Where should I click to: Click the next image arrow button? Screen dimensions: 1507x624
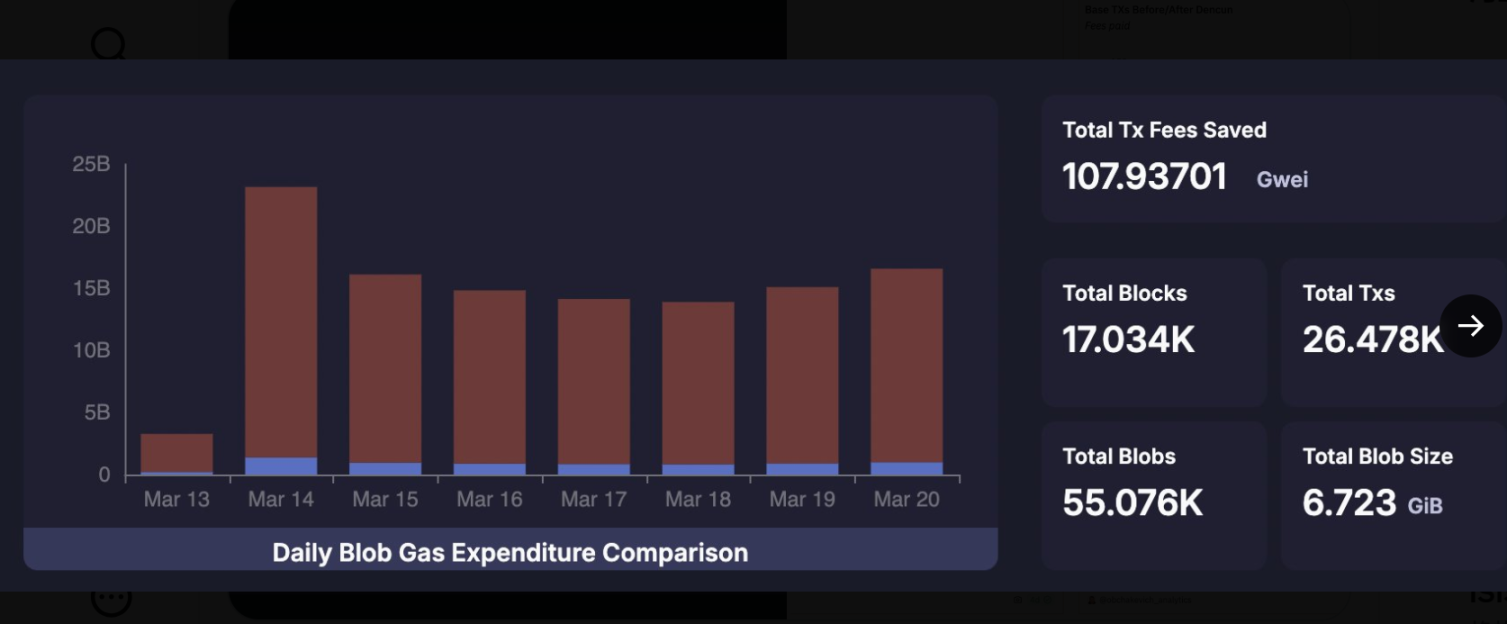1470,325
